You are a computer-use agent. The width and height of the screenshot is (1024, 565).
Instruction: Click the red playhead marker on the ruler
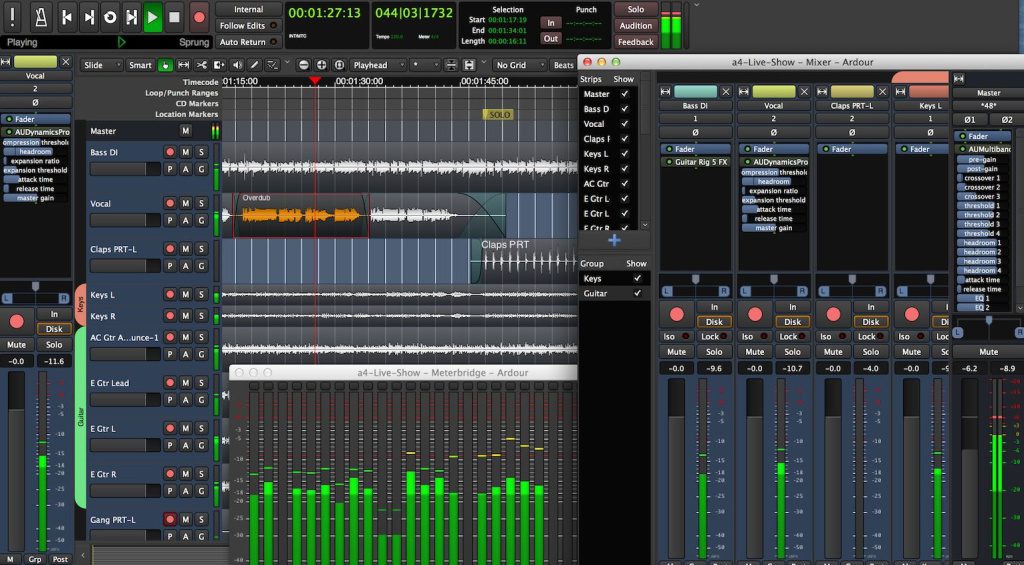pyautogui.click(x=315, y=80)
